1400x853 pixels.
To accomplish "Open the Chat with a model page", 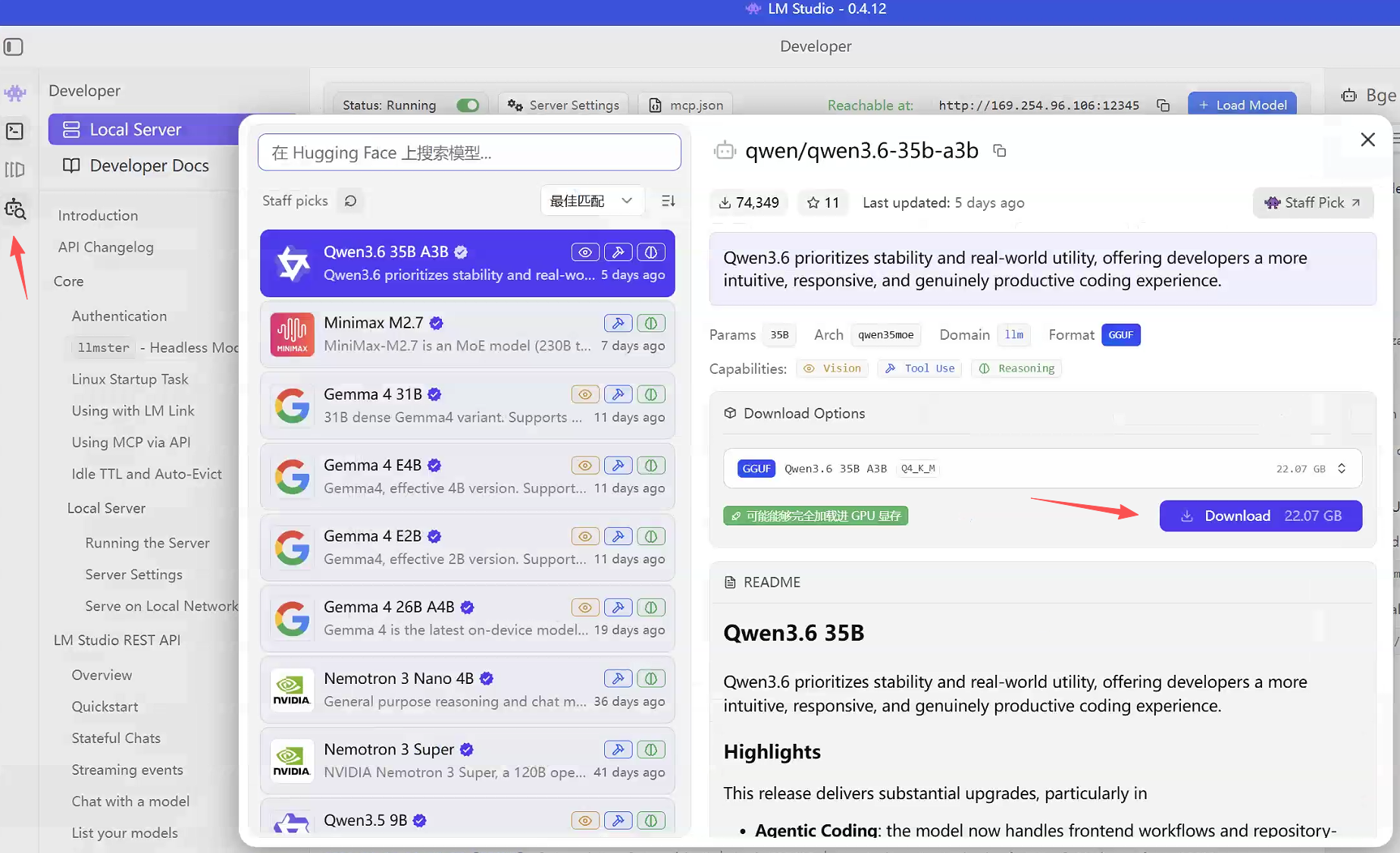I will tap(130, 801).
